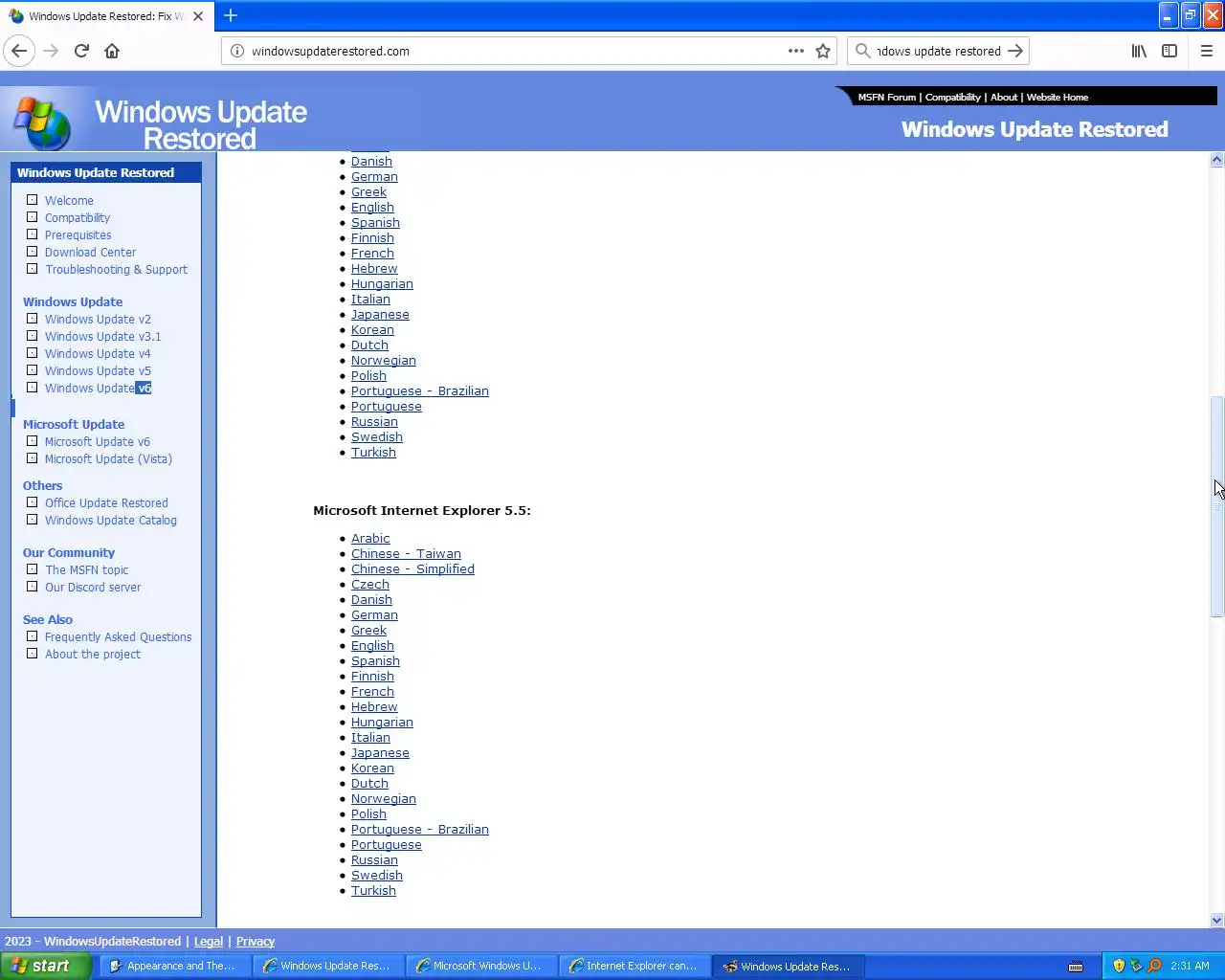Open Microsoft Update (Vista) sidebar link
The width and height of the screenshot is (1225, 980).
click(x=108, y=458)
